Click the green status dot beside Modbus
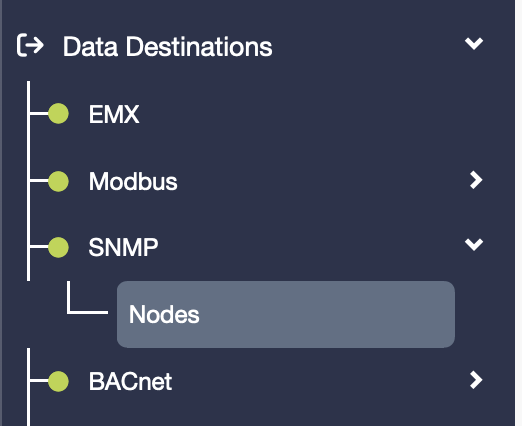Viewport: 522px width, 426px height. (58, 181)
